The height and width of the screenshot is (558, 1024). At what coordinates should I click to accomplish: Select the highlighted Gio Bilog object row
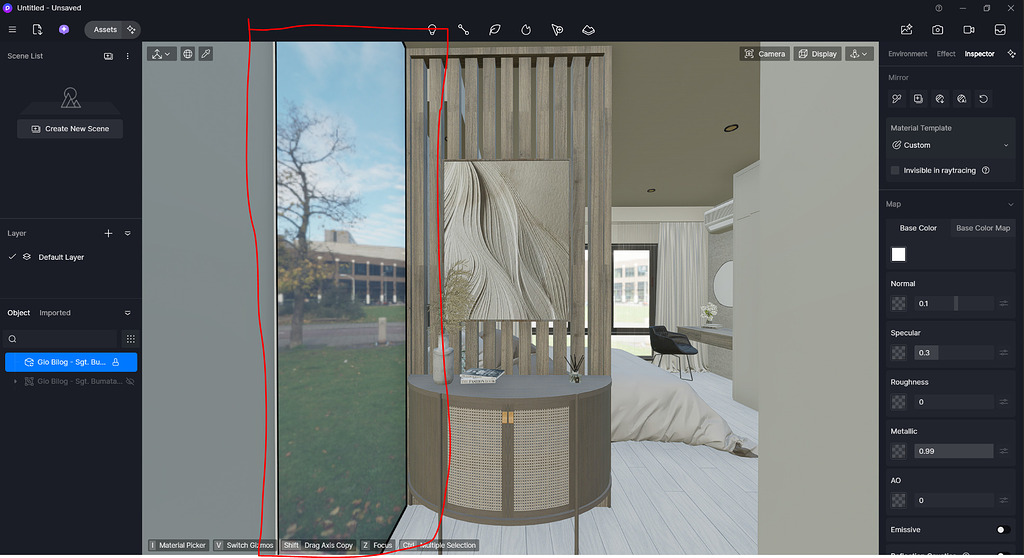[71, 362]
